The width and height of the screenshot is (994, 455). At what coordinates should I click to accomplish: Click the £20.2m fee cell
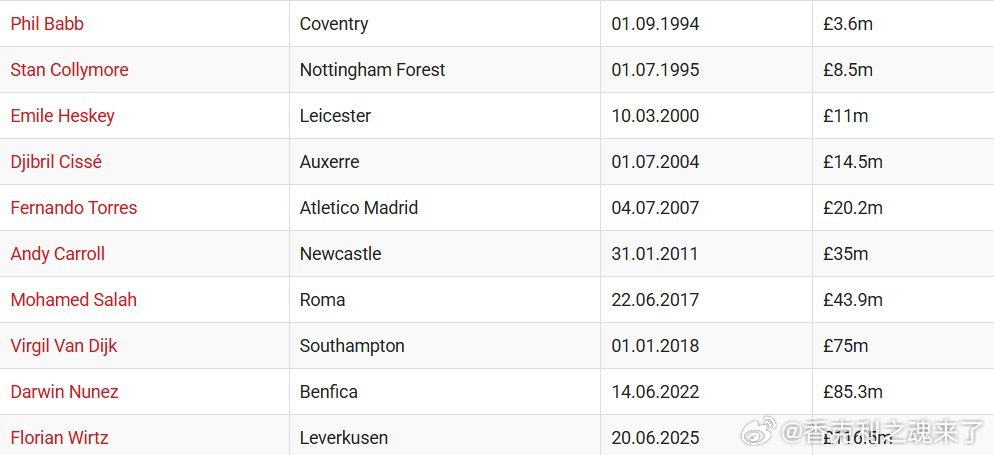903,208
